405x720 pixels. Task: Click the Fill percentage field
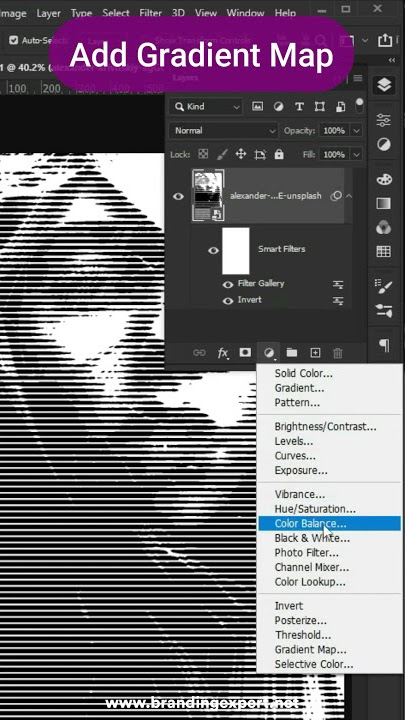coord(334,155)
